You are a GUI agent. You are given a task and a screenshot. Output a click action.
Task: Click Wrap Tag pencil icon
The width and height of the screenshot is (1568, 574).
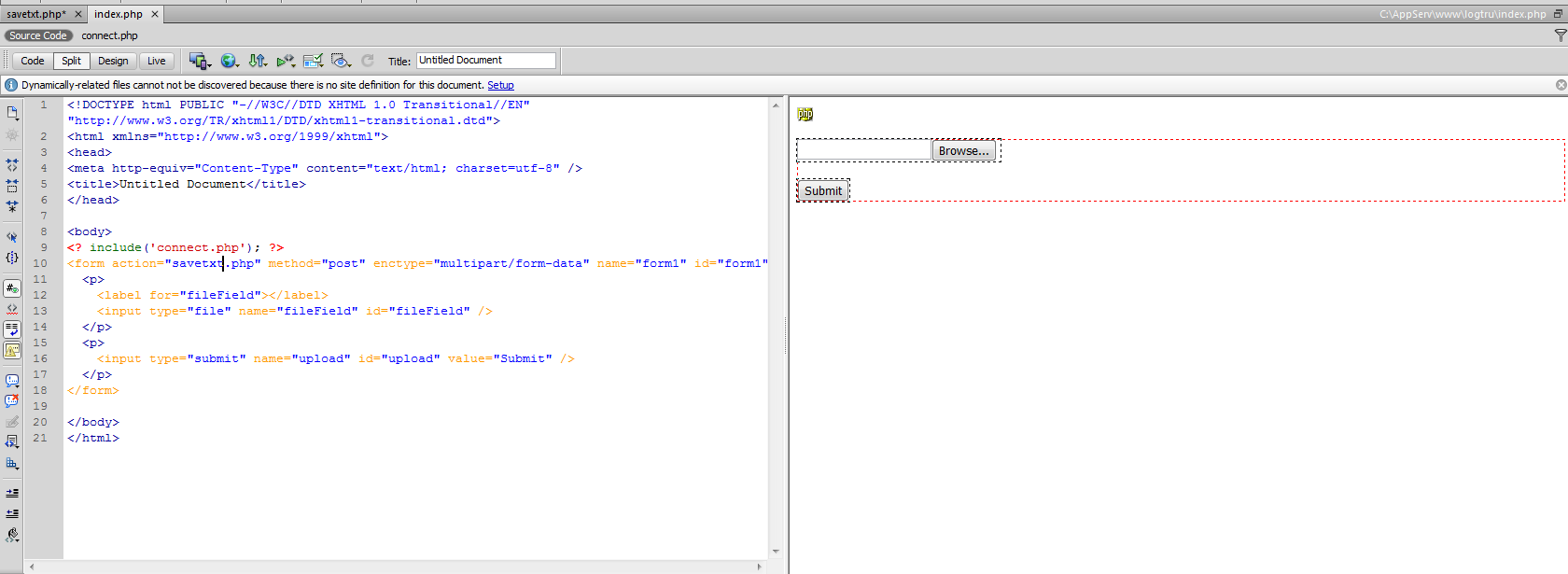(x=12, y=422)
